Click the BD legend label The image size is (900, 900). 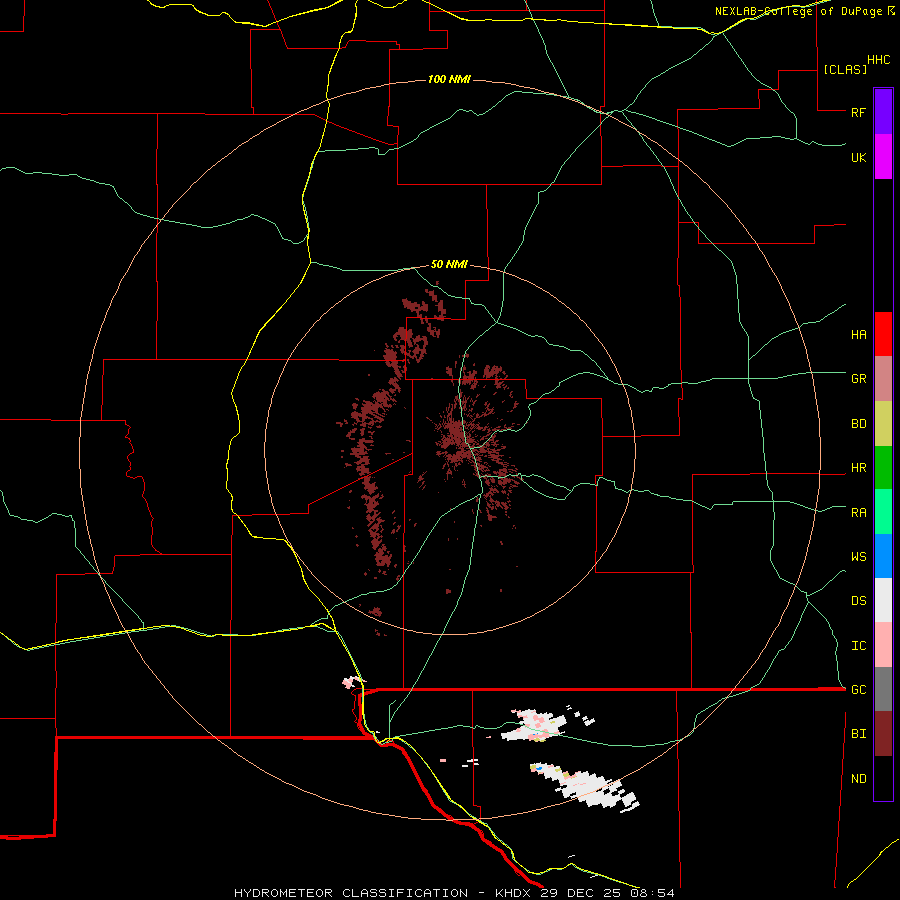858,424
